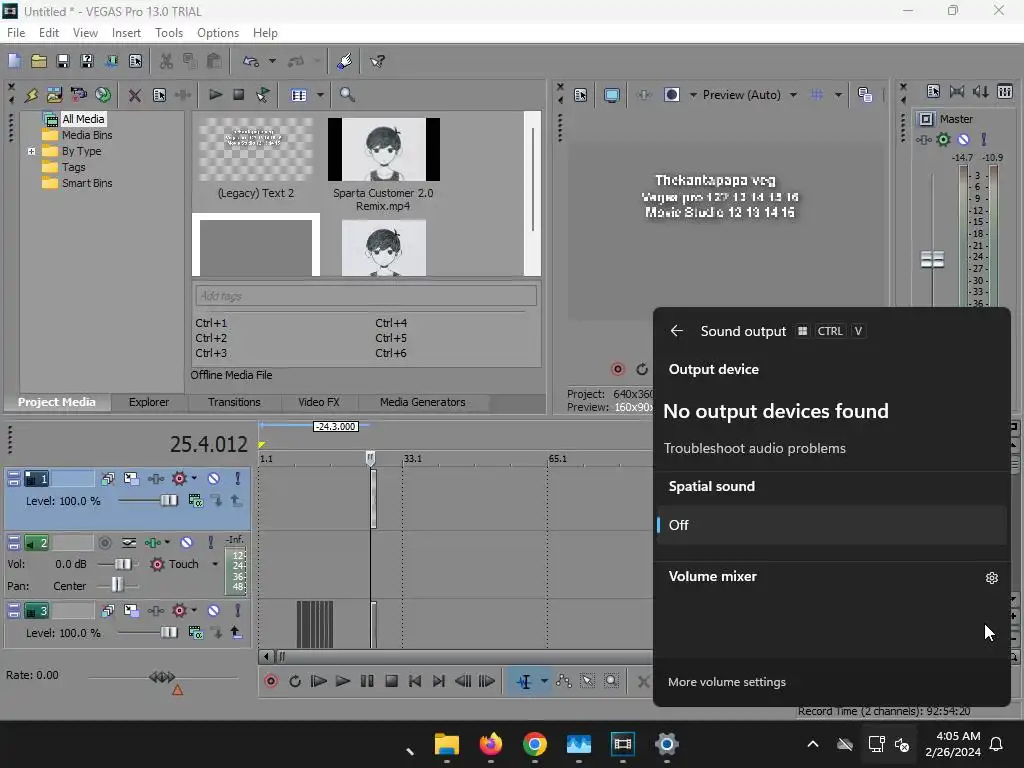
Task: Solo track 1 with exclamation icon
Action: [238, 479]
